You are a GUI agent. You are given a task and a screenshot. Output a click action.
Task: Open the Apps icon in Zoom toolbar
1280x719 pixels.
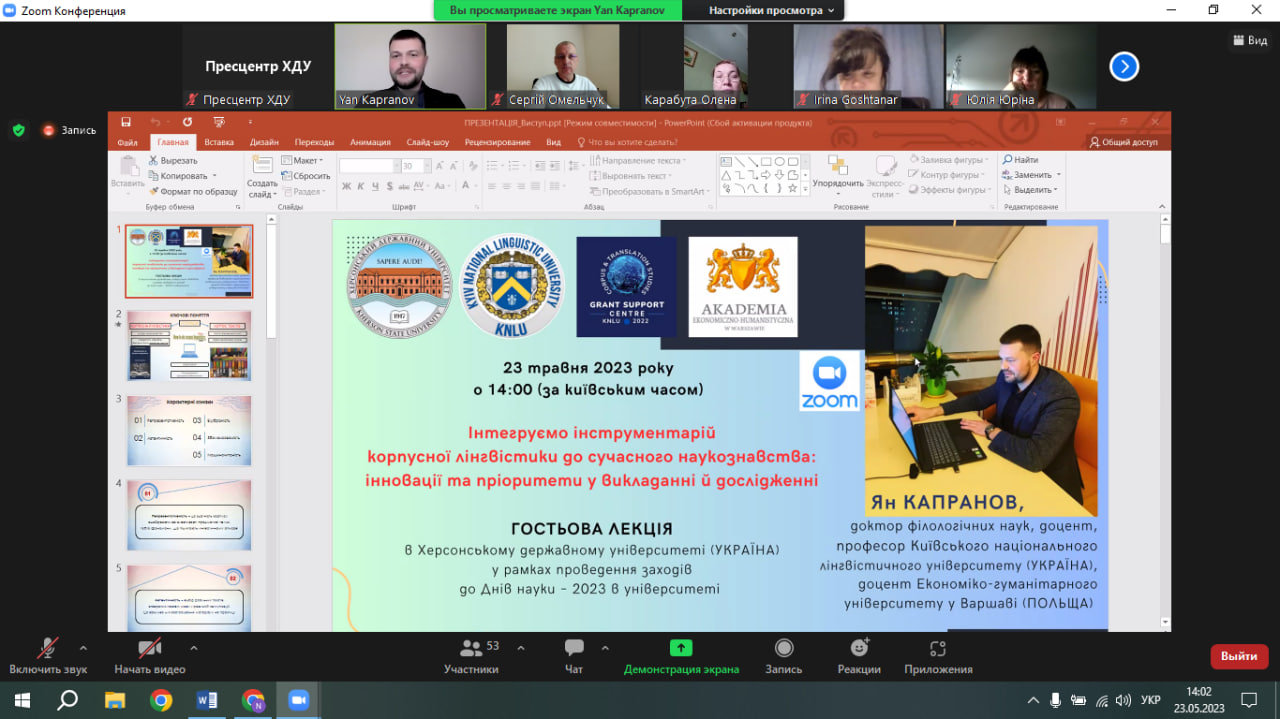(x=938, y=648)
